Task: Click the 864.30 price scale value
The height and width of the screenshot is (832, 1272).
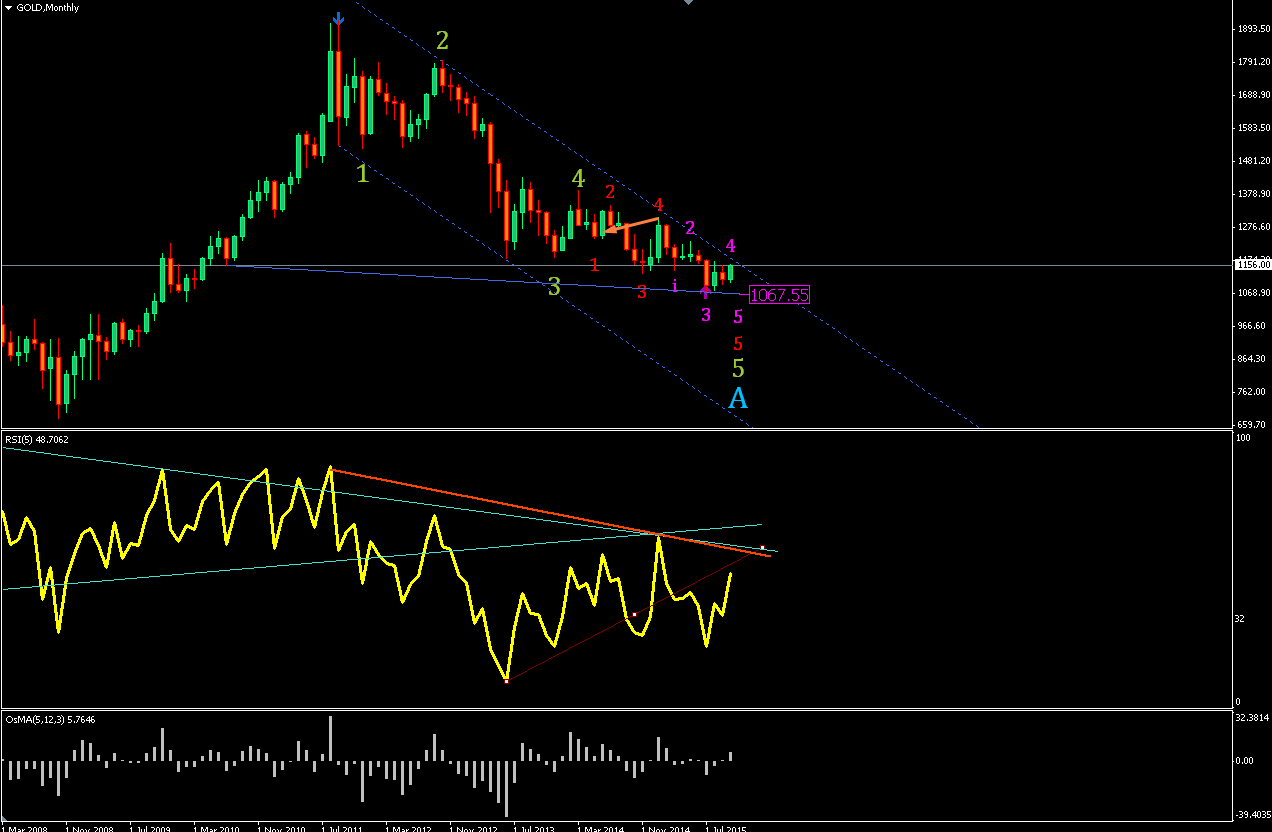Action: tap(1253, 358)
